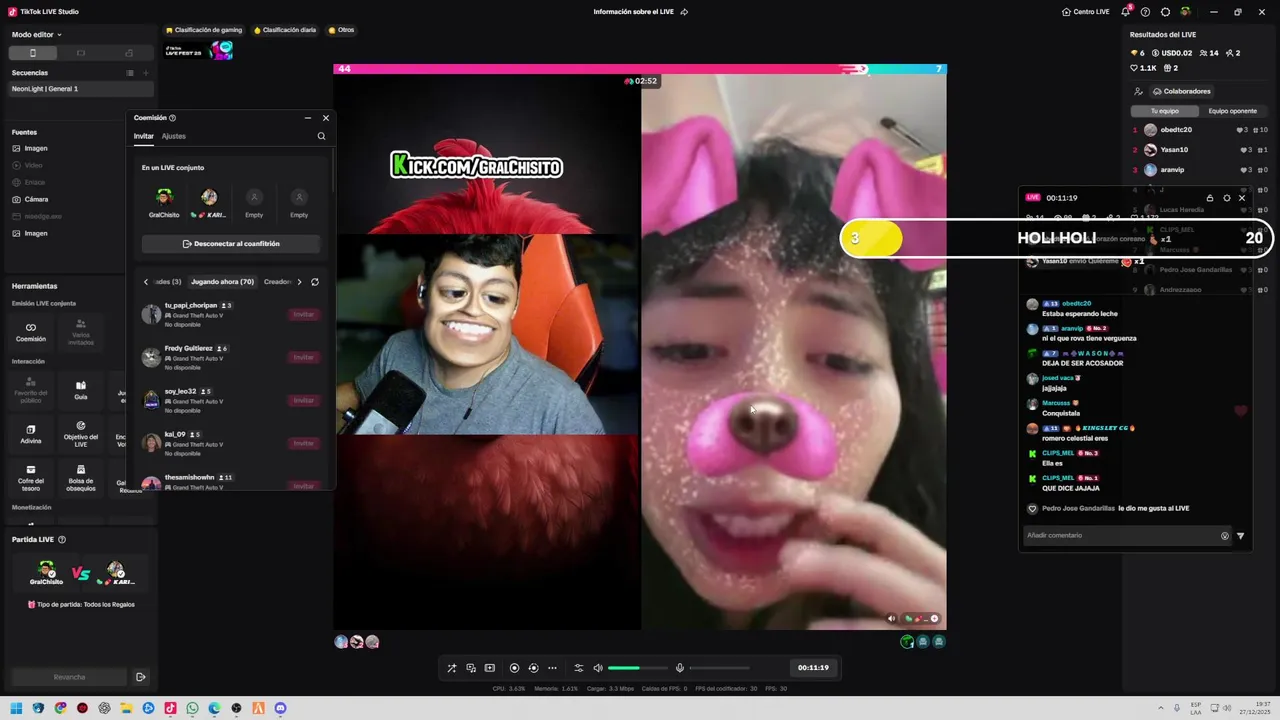The image size is (1280, 720).
Task: Add a new sequence with the plus icon
Action: [145, 73]
